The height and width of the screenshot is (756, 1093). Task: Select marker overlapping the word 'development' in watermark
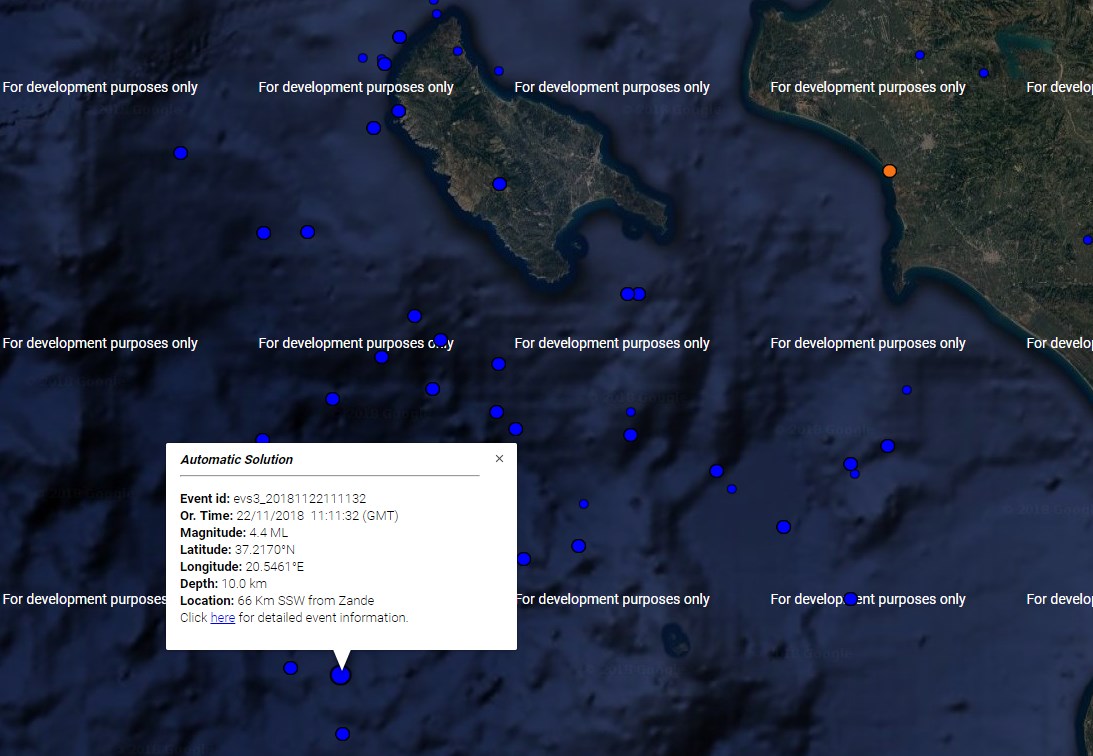(850, 599)
